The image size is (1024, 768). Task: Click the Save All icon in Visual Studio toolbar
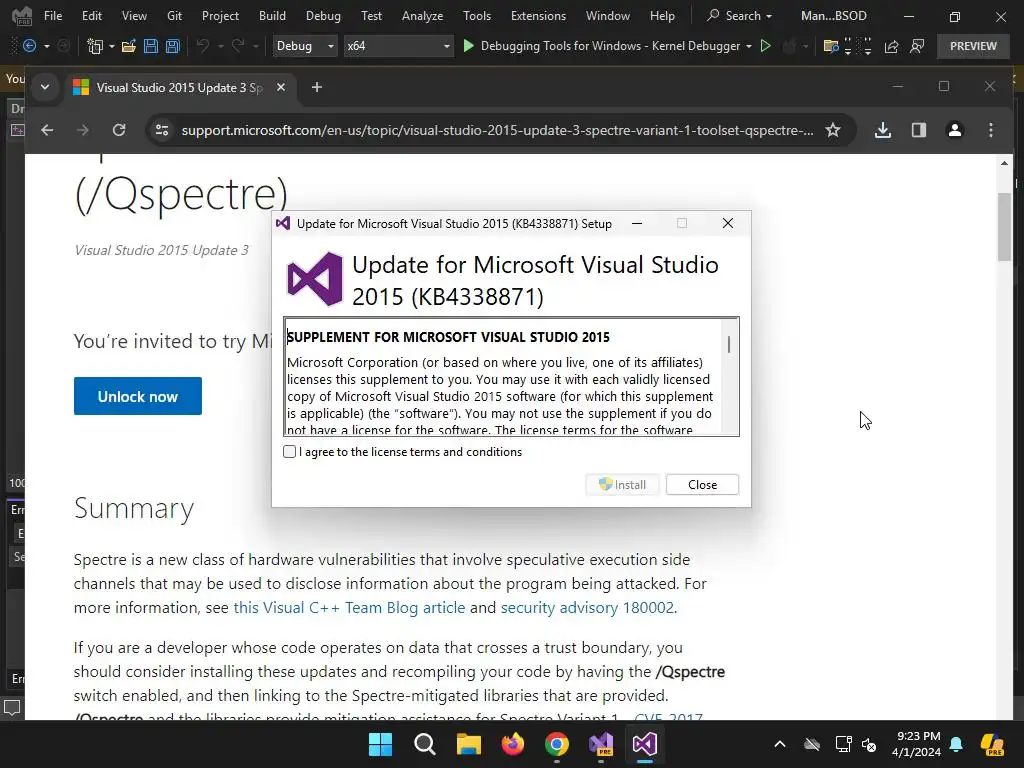click(172, 46)
